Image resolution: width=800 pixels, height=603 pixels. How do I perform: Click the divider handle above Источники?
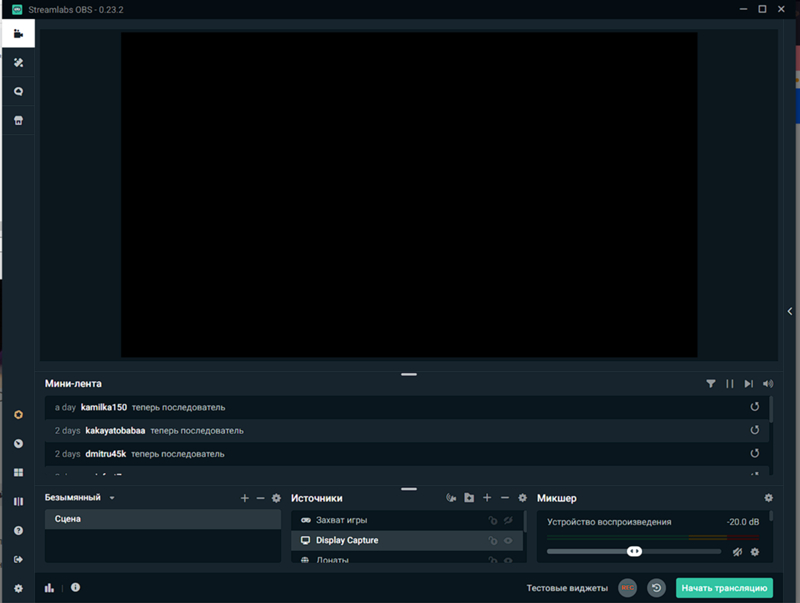(x=409, y=489)
